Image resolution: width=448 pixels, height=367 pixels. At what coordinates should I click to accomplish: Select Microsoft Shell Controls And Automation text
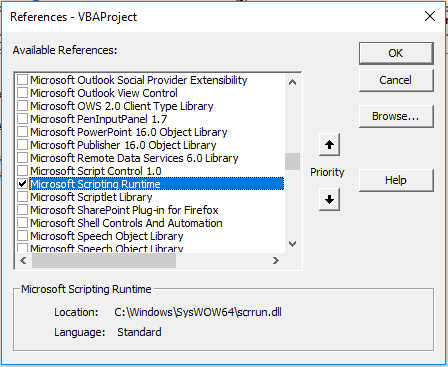[126, 223]
